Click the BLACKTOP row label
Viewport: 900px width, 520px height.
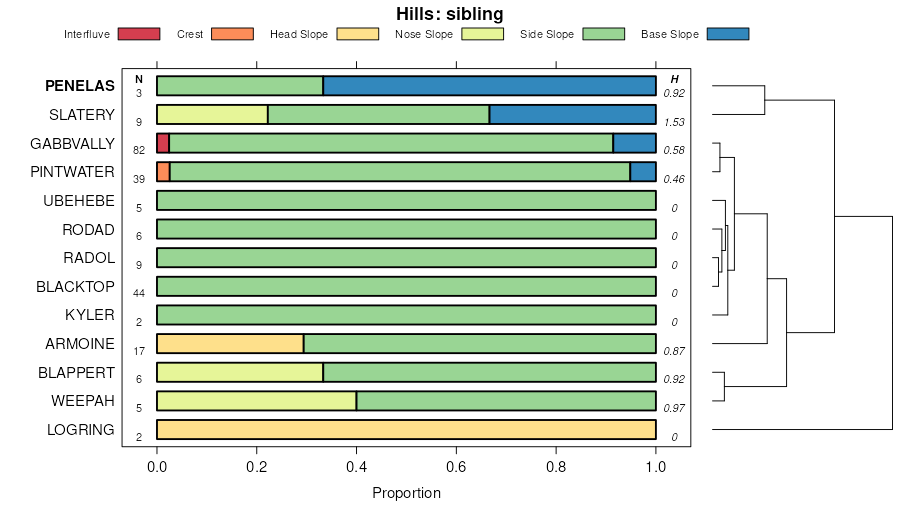click(75, 287)
